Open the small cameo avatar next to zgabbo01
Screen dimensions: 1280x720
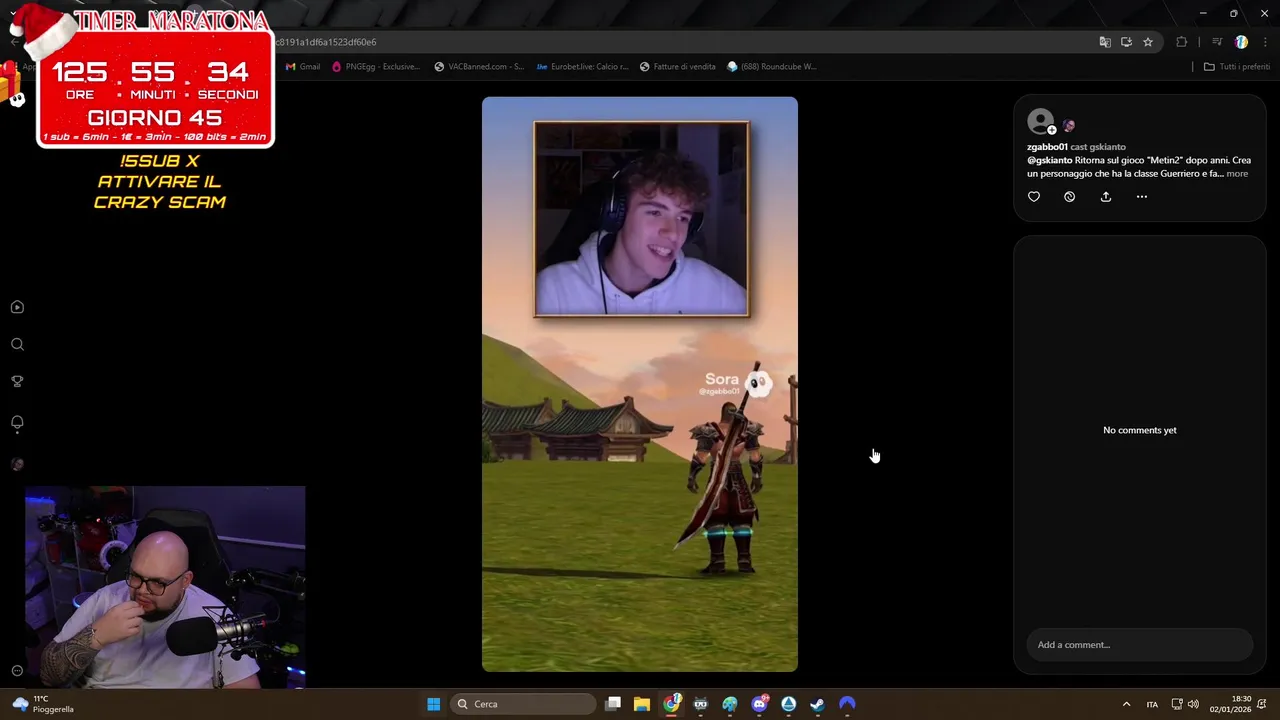click(x=1069, y=126)
